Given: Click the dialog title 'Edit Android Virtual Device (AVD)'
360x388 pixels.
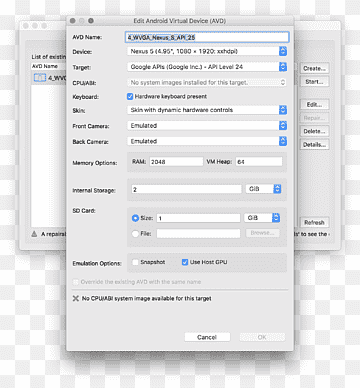Looking at the screenshot, I should [180, 21].
